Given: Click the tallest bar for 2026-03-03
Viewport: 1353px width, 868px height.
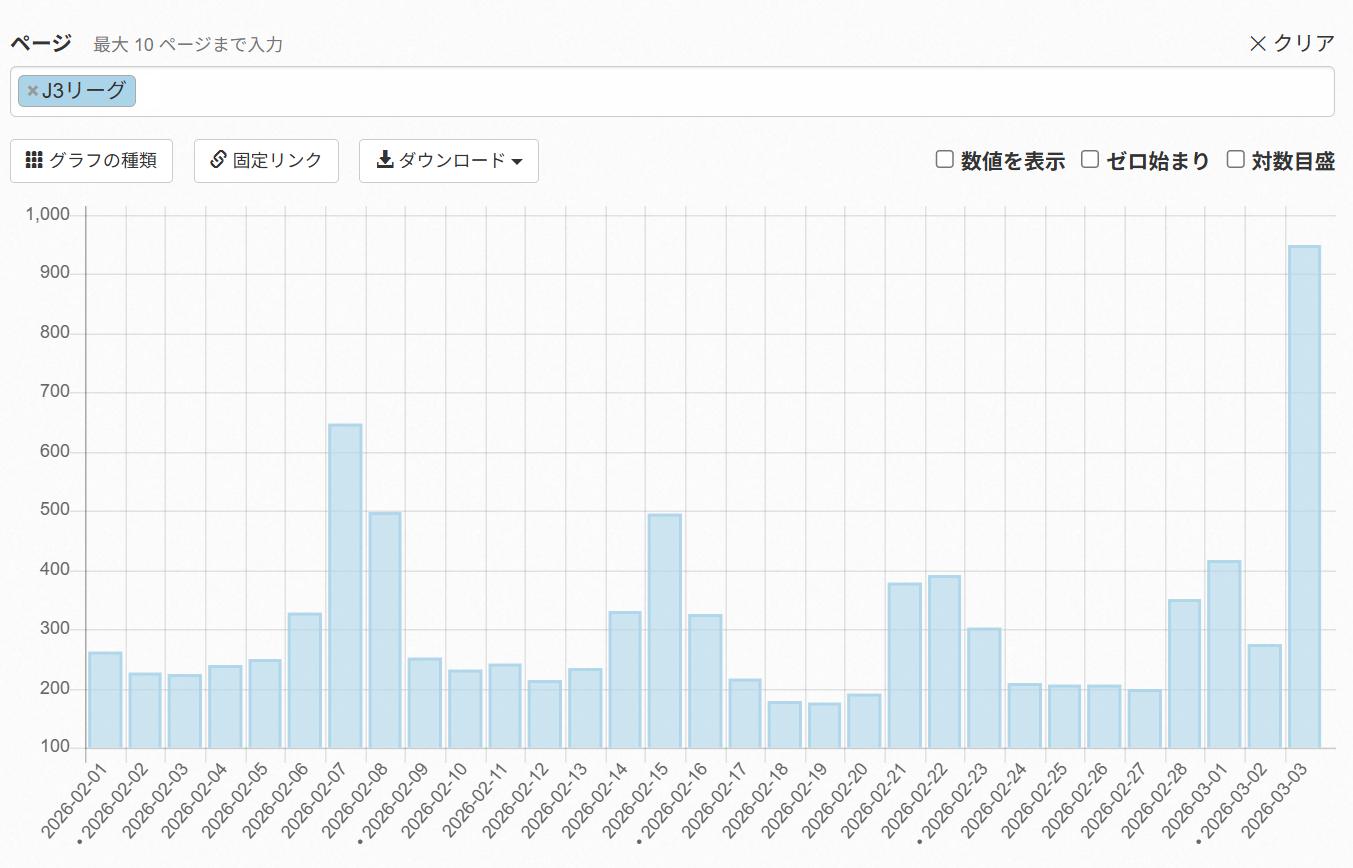Looking at the screenshot, I should (x=1304, y=496).
